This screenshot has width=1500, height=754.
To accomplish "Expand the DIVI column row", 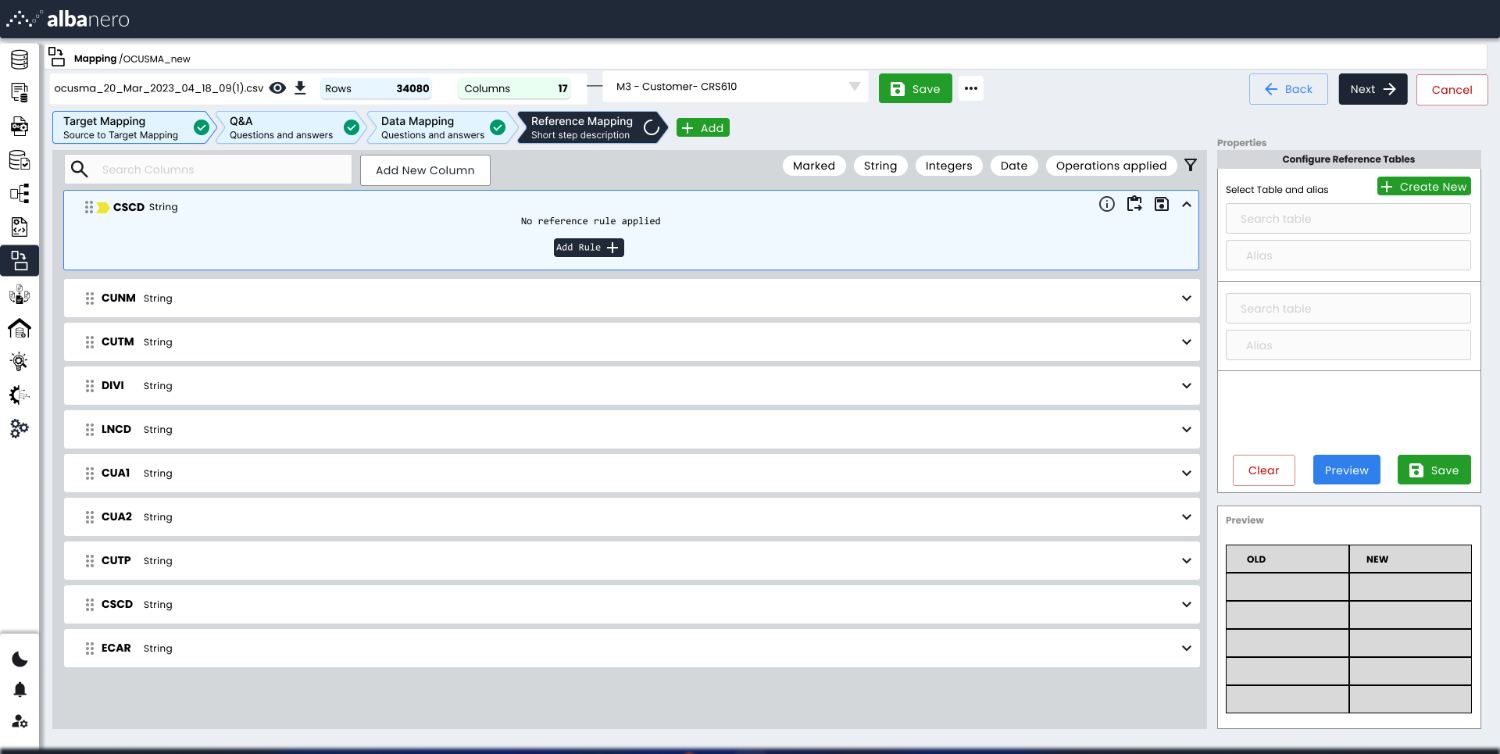I will [x=1187, y=386].
